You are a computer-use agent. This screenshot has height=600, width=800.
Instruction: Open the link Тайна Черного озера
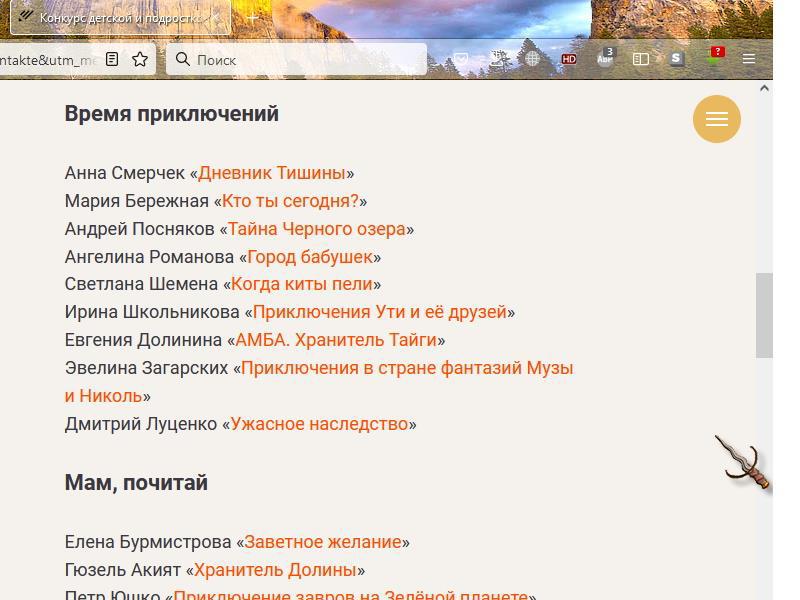tap(316, 229)
